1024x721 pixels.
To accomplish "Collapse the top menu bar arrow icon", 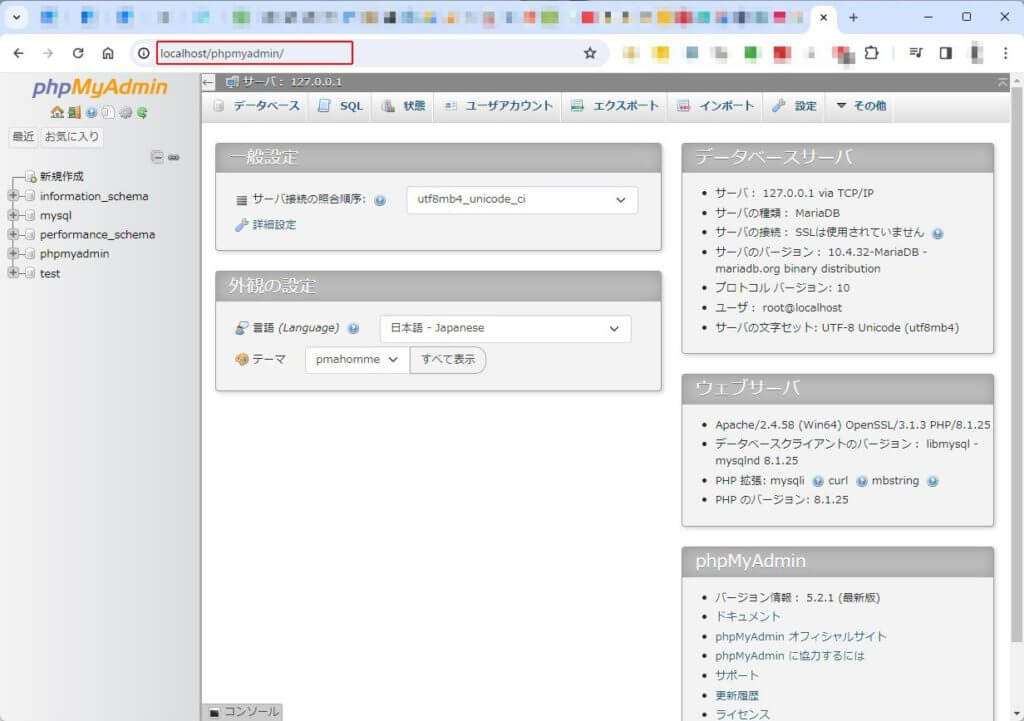I will (x=1002, y=82).
